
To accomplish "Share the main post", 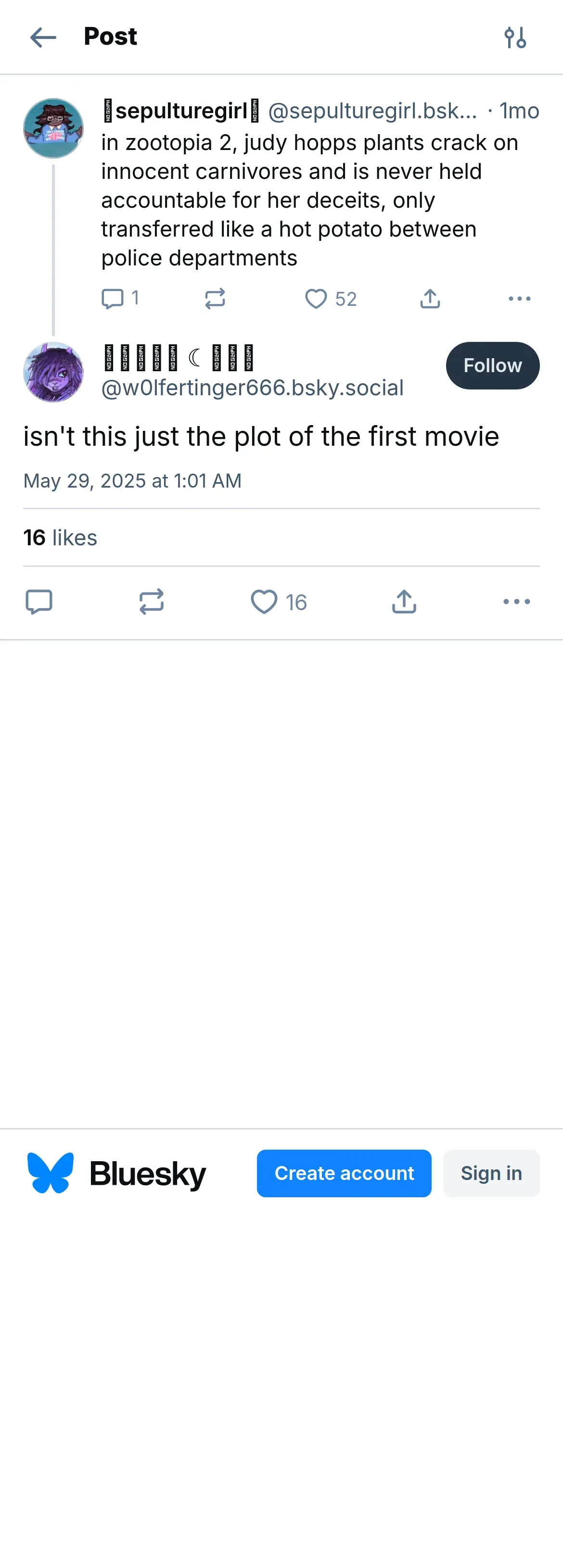I will pyautogui.click(x=404, y=602).
